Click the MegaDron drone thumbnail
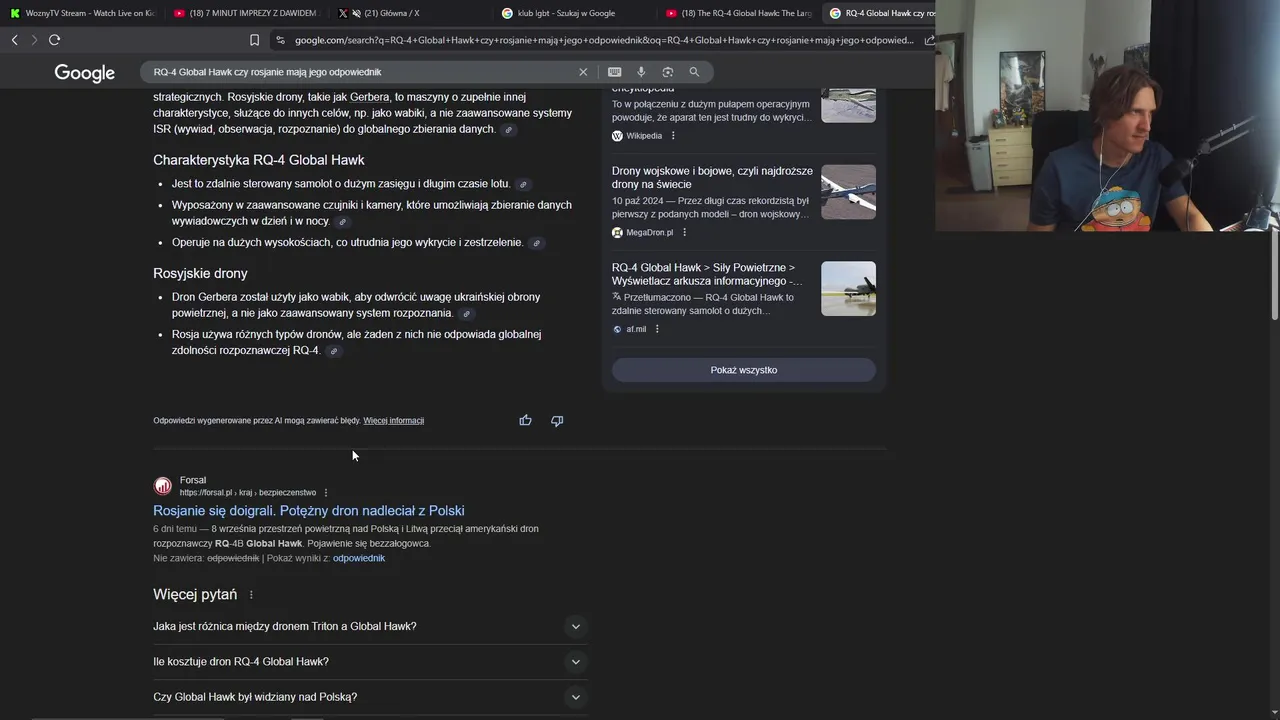 [848, 192]
